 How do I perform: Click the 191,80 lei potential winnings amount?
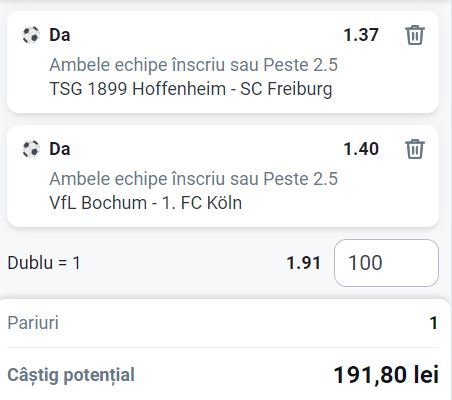(386, 375)
